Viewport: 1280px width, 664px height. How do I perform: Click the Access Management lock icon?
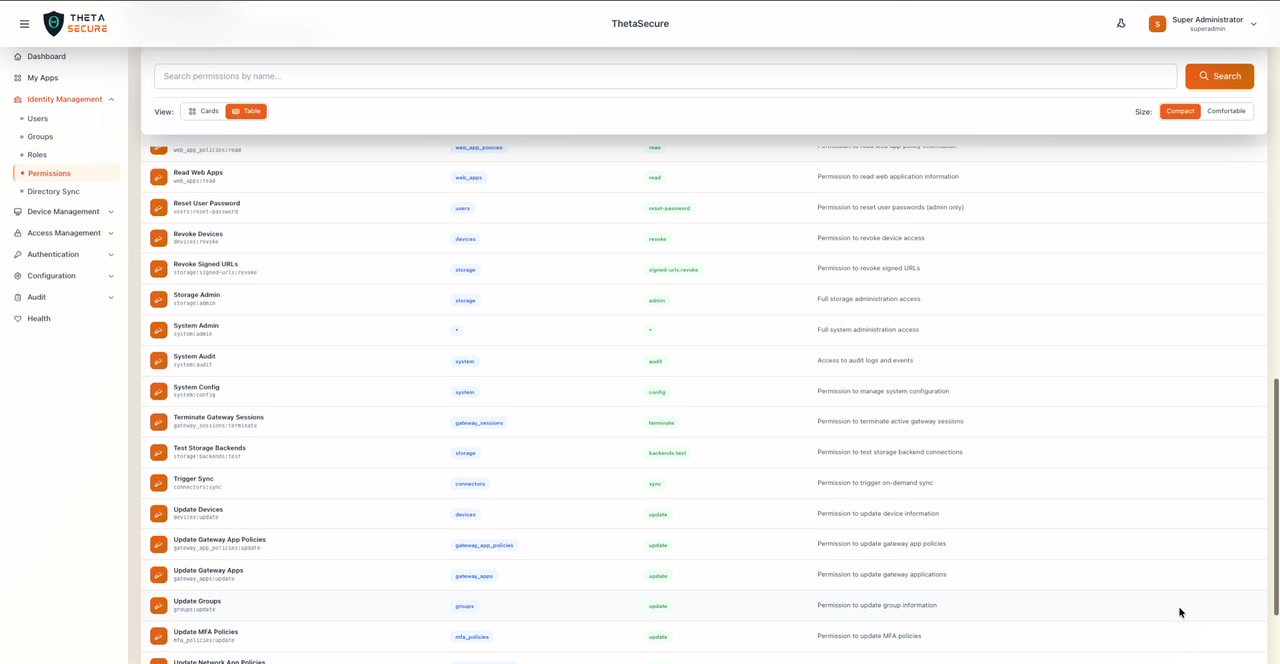point(17,232)
